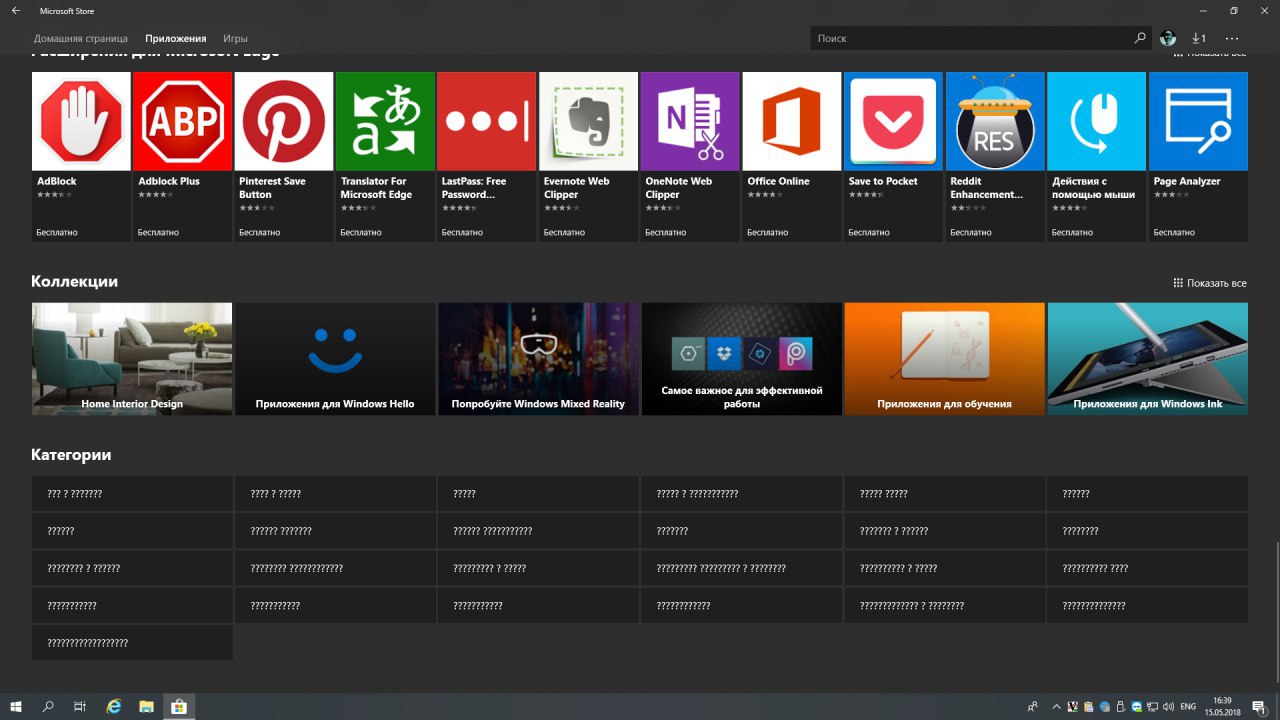Open the Evernote Web Clipper tile
The height and width of the screenshot is (720, 1280).
[588, 156]
